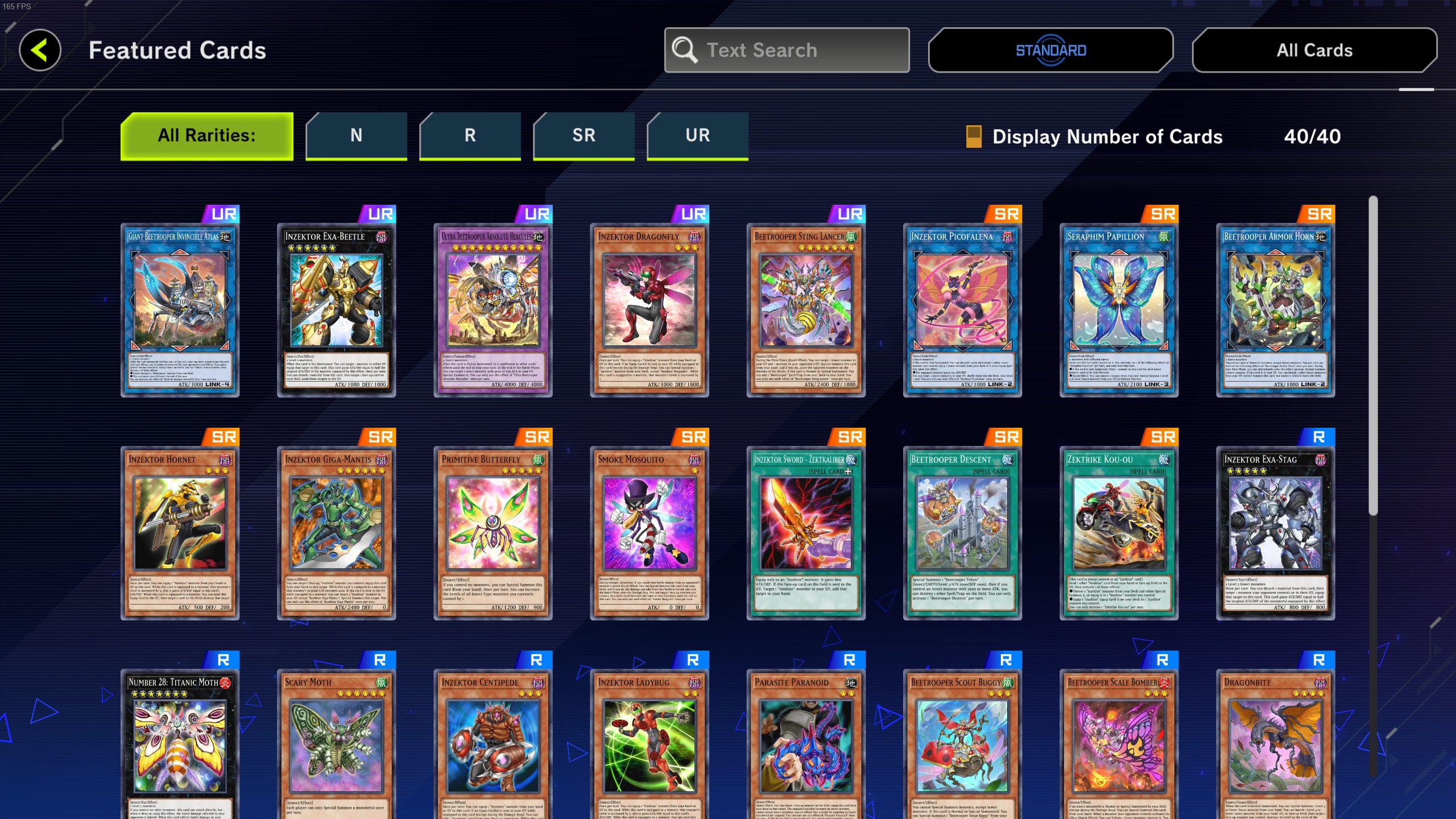
Task: Click the Text Search input field
Action: (x=787, y=50)
